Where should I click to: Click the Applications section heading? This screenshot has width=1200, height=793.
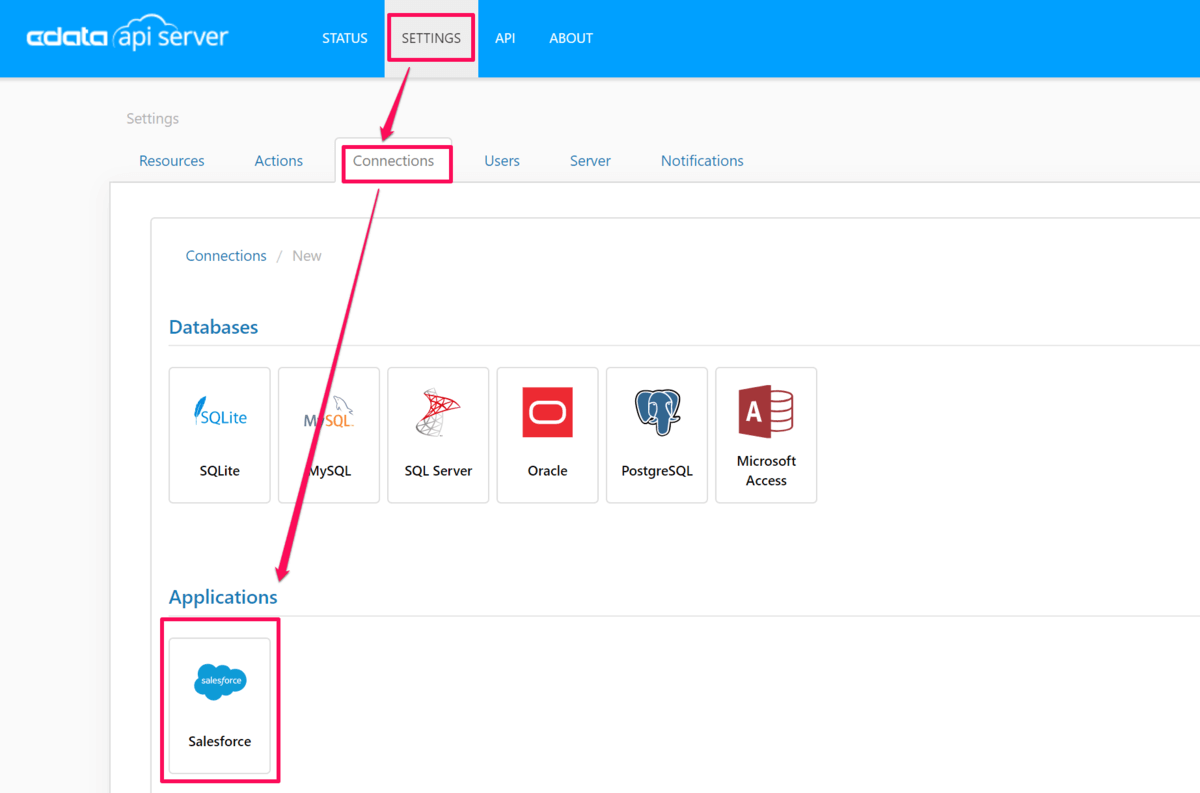point(223,597)
